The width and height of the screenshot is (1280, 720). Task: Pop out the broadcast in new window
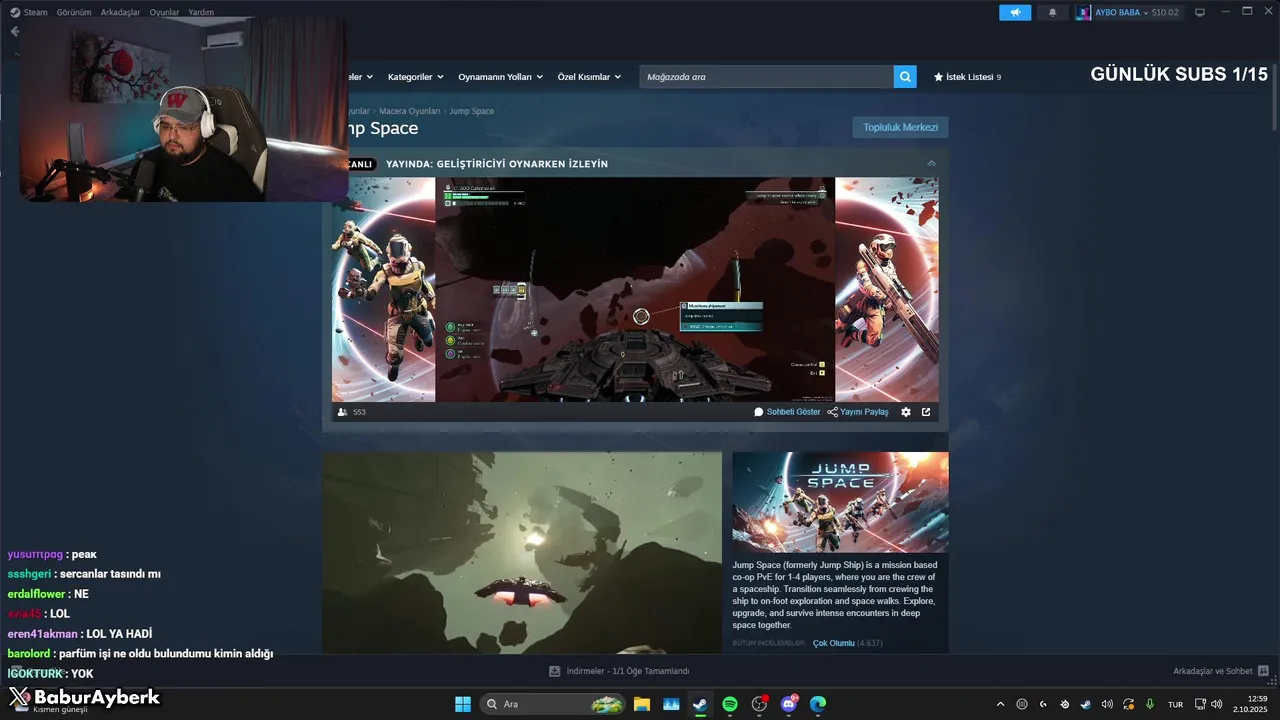(x=926, y=412)
